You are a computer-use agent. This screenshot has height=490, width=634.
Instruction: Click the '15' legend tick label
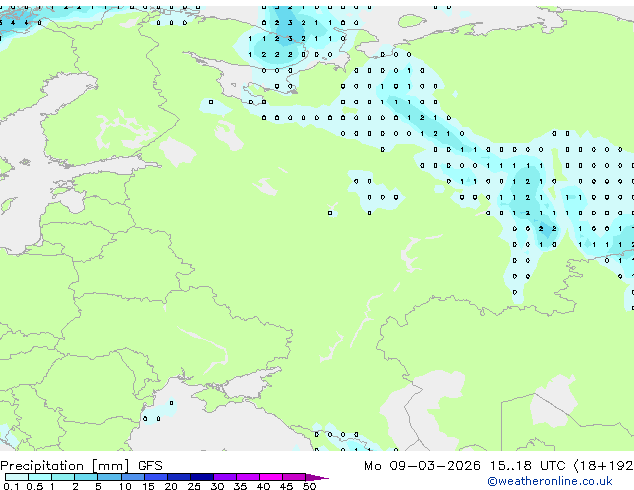point(148,486)
